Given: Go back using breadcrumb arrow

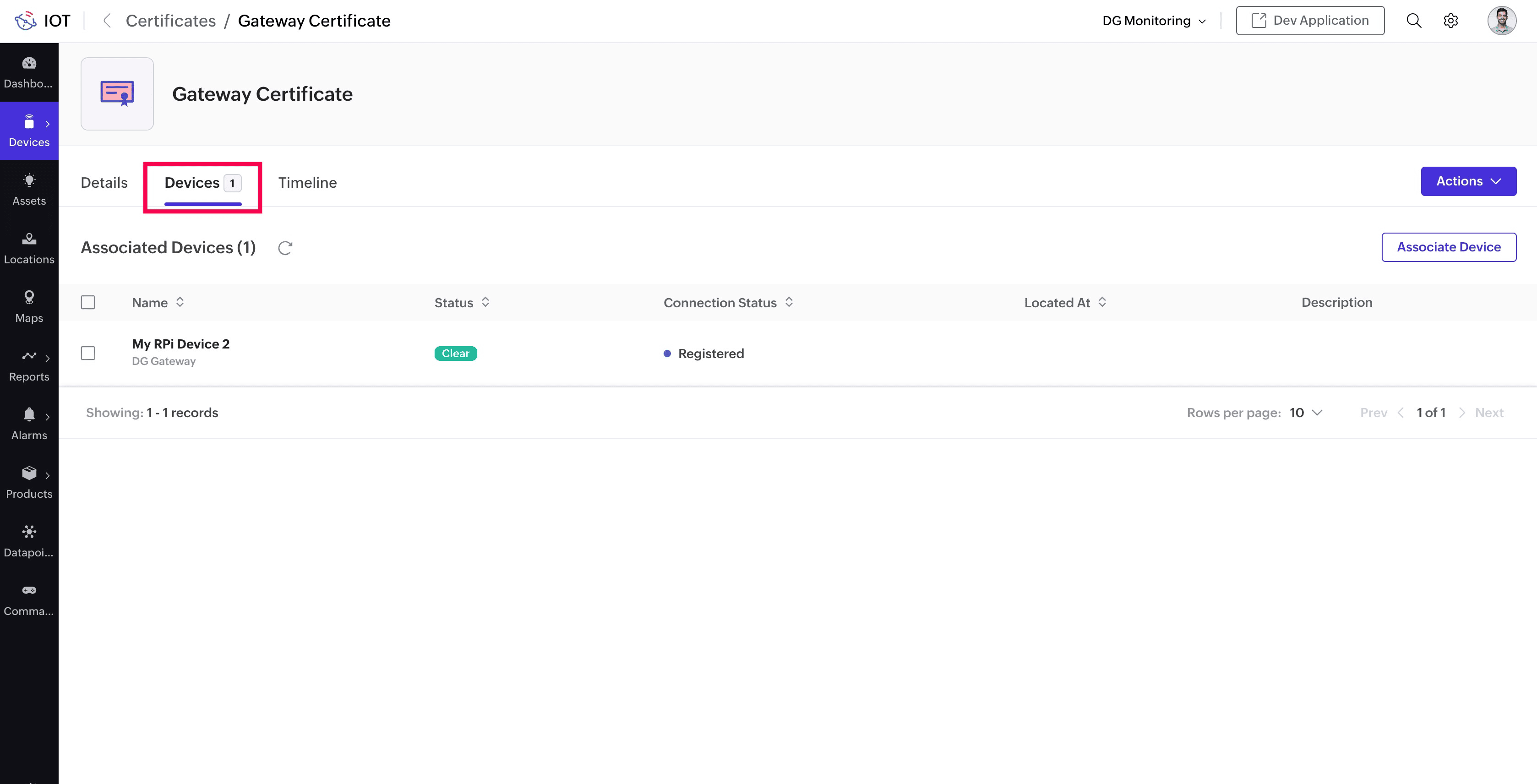Looking at the screenshot, I should 107,21.
